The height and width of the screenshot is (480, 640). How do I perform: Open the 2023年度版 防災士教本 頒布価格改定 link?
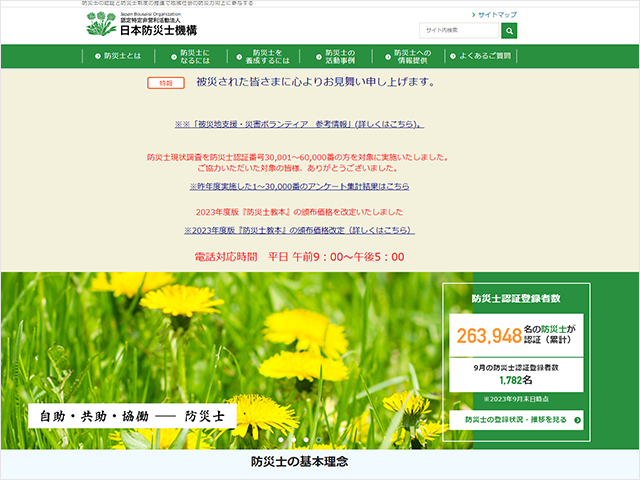click(299, 230)
